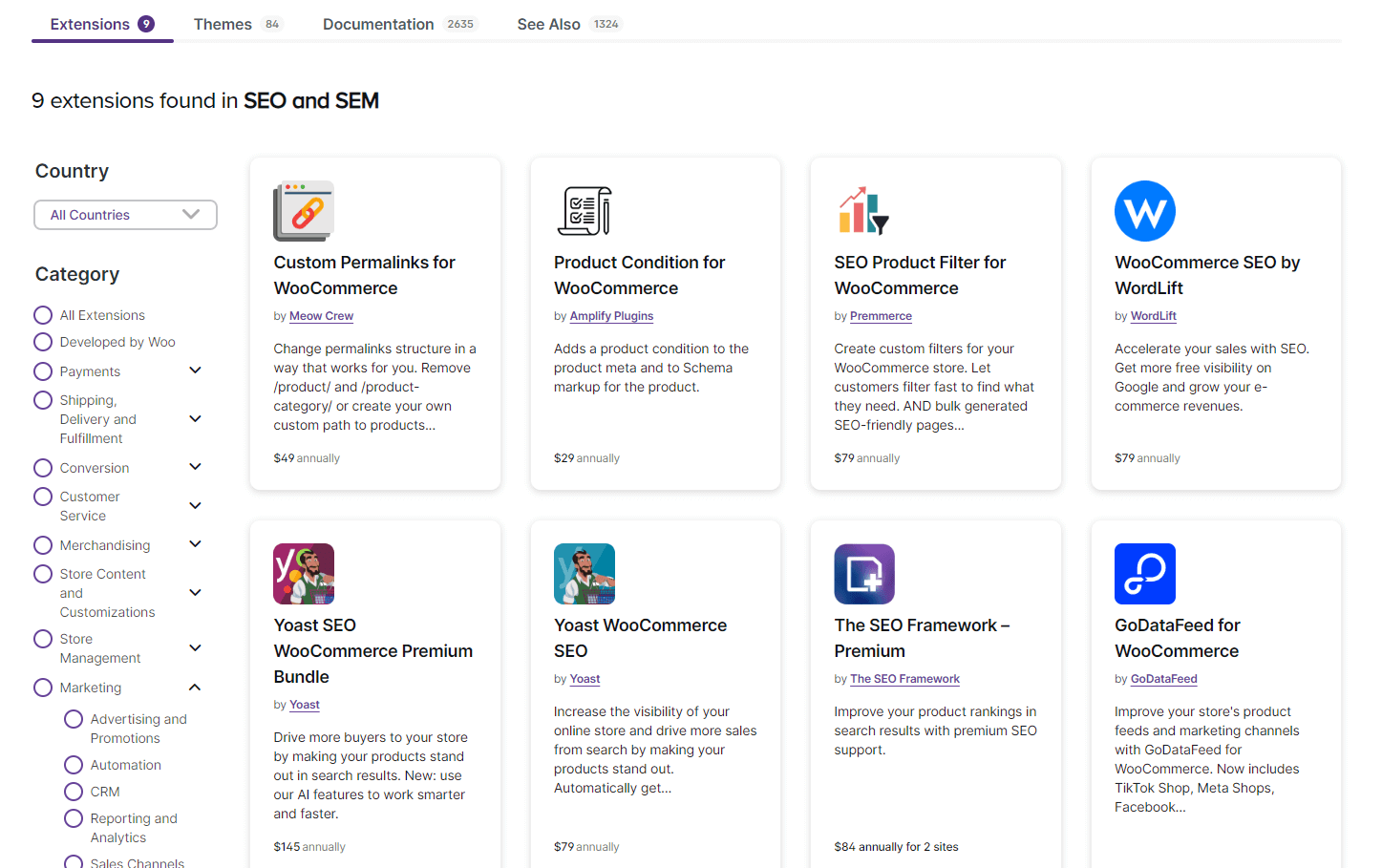The height and width of the screenshot is (868, 1382).
Task: Select Store Content and Customizations radio
Action: point(43,574)
